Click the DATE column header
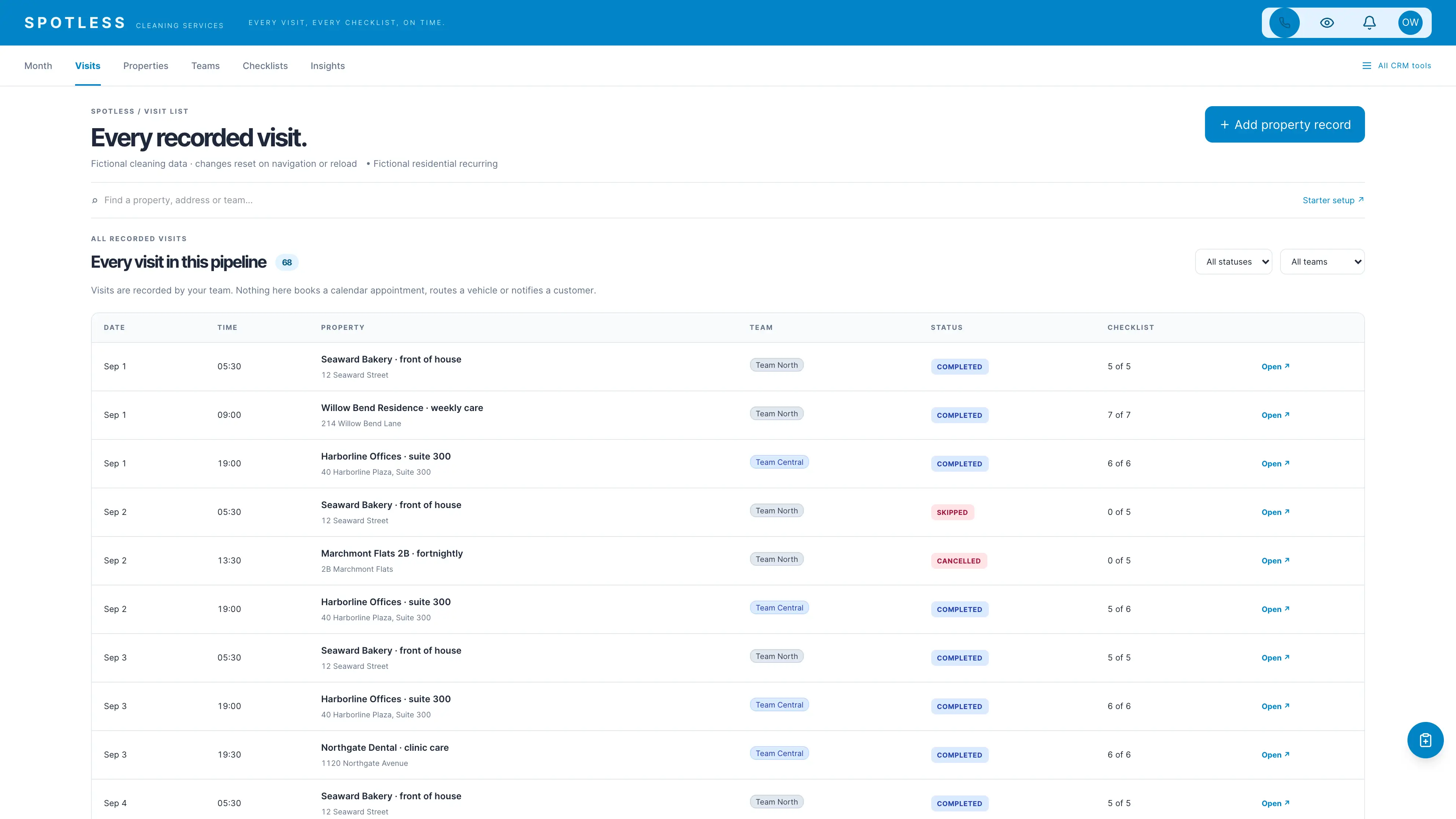 click(x=114, y=327)
